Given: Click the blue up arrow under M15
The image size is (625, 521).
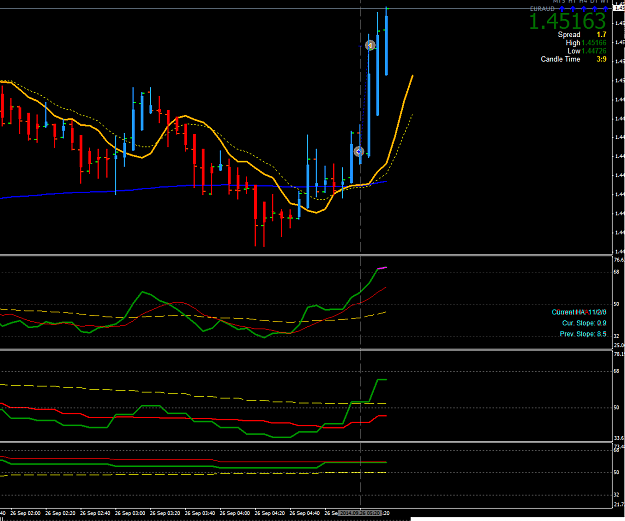Looking at the screenshot, I should click(x=562, y=9).
